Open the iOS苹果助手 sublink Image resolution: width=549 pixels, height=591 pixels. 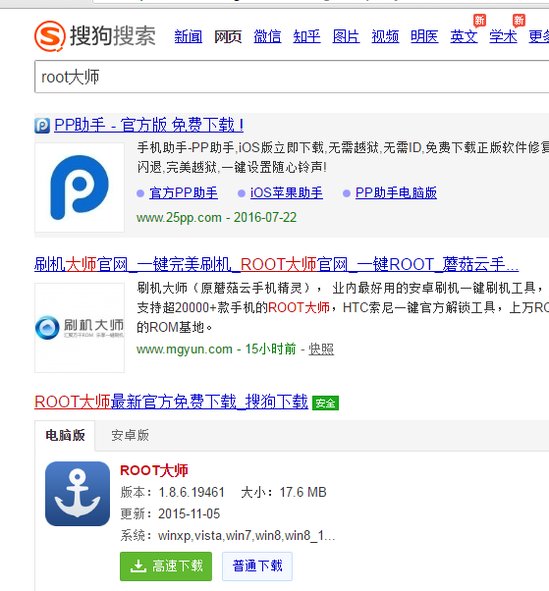tap(286, 193)
